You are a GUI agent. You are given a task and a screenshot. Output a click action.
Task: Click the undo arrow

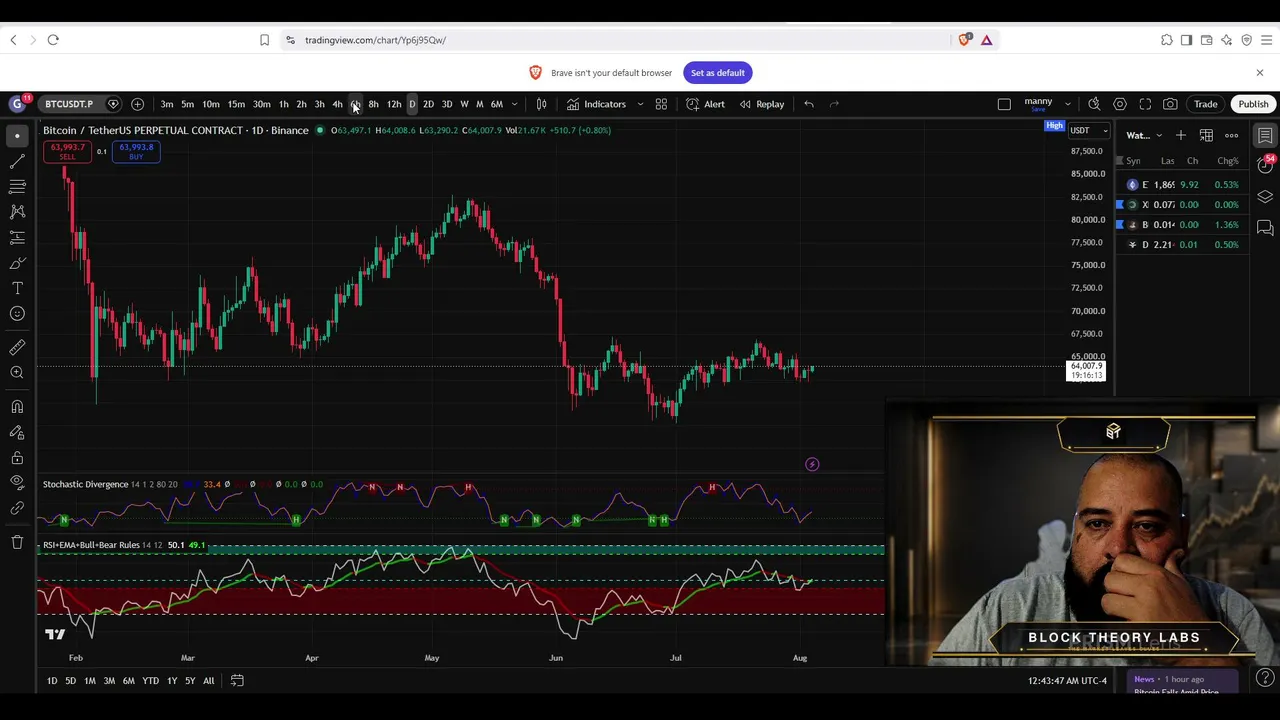click(809, 104)
